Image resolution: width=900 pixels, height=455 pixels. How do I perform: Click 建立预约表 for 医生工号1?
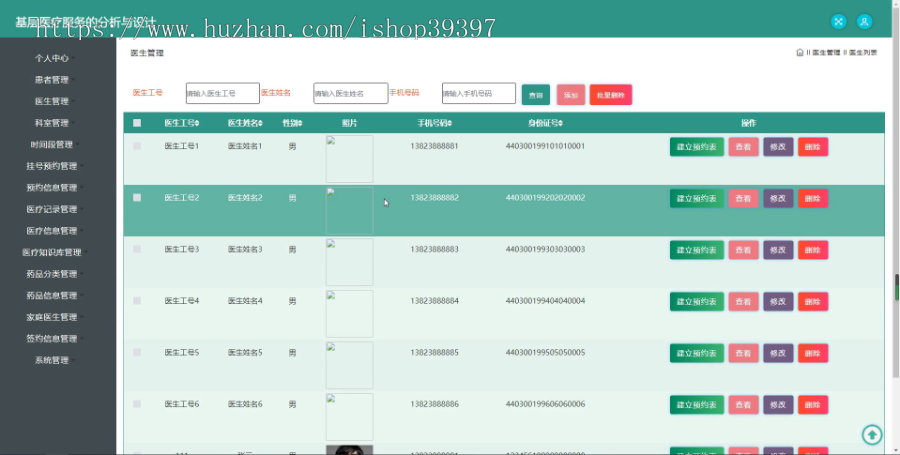(697, 147)
